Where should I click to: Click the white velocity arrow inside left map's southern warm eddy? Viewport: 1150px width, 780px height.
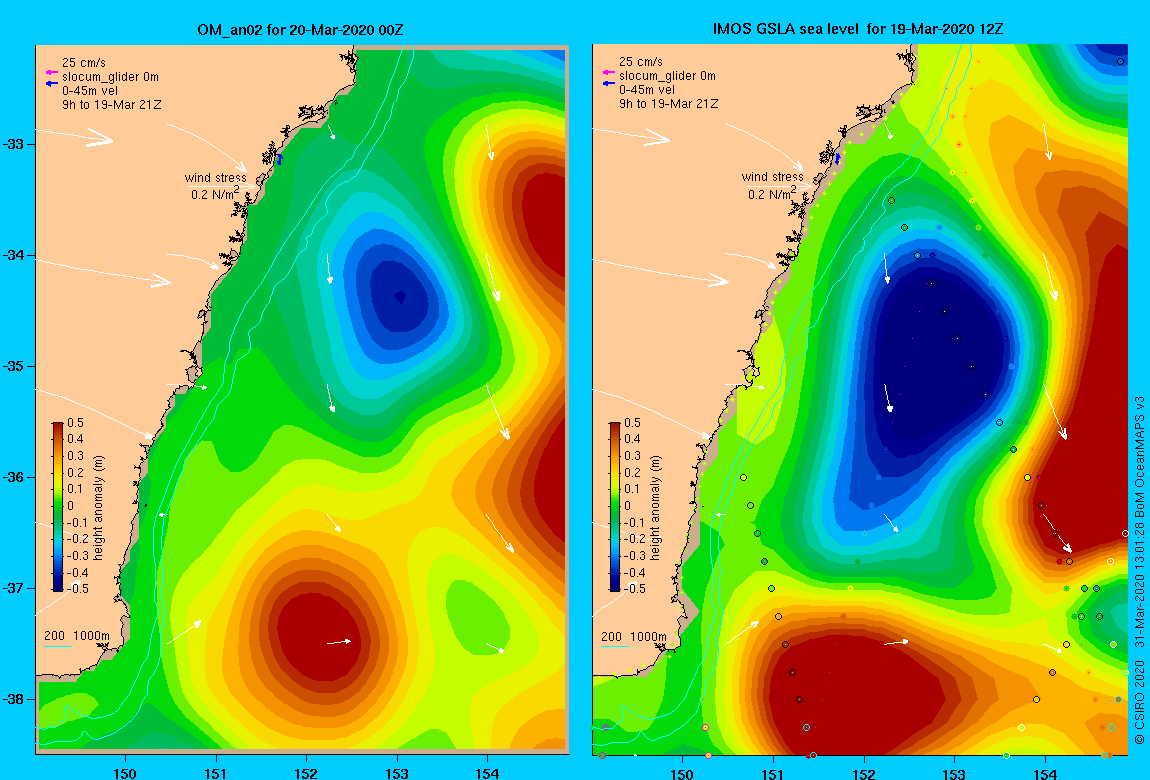(339, 642)
